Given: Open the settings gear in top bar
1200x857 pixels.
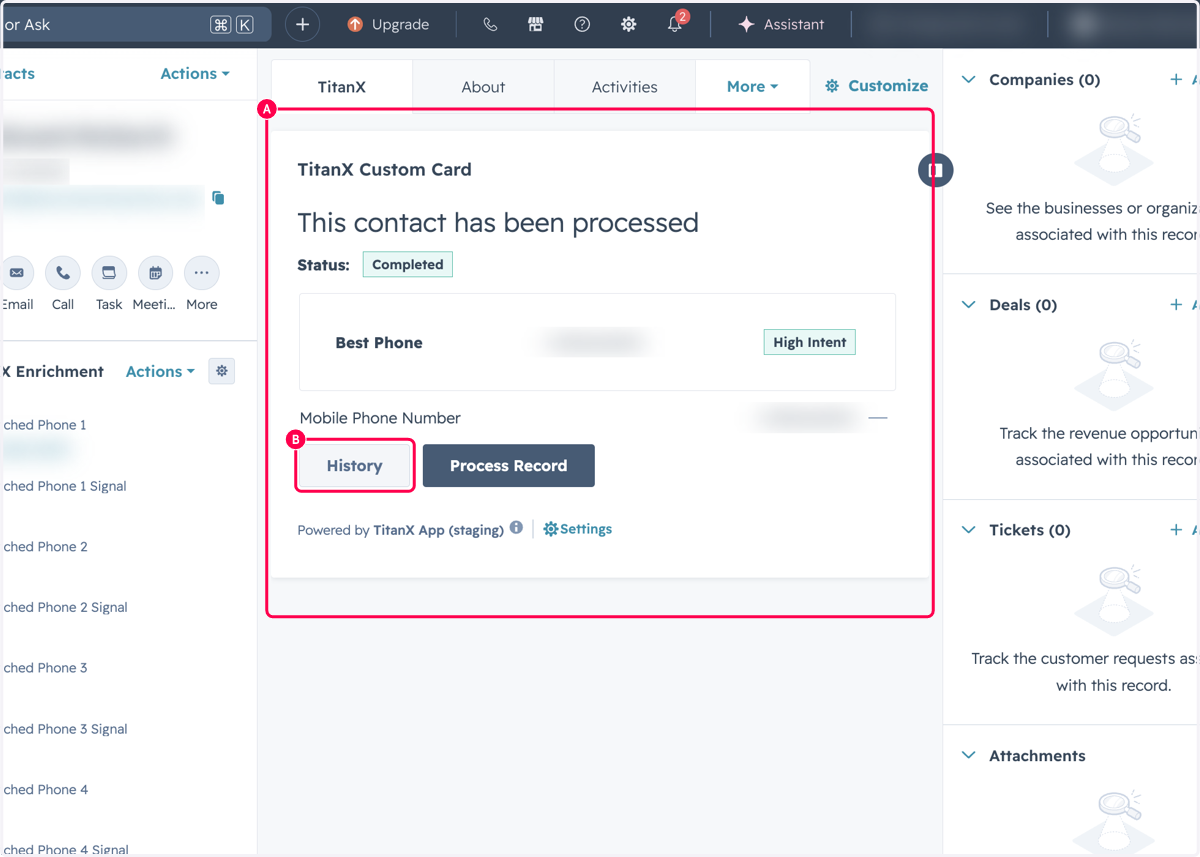Looking at the screenshot, I should [x=628, y=25].
